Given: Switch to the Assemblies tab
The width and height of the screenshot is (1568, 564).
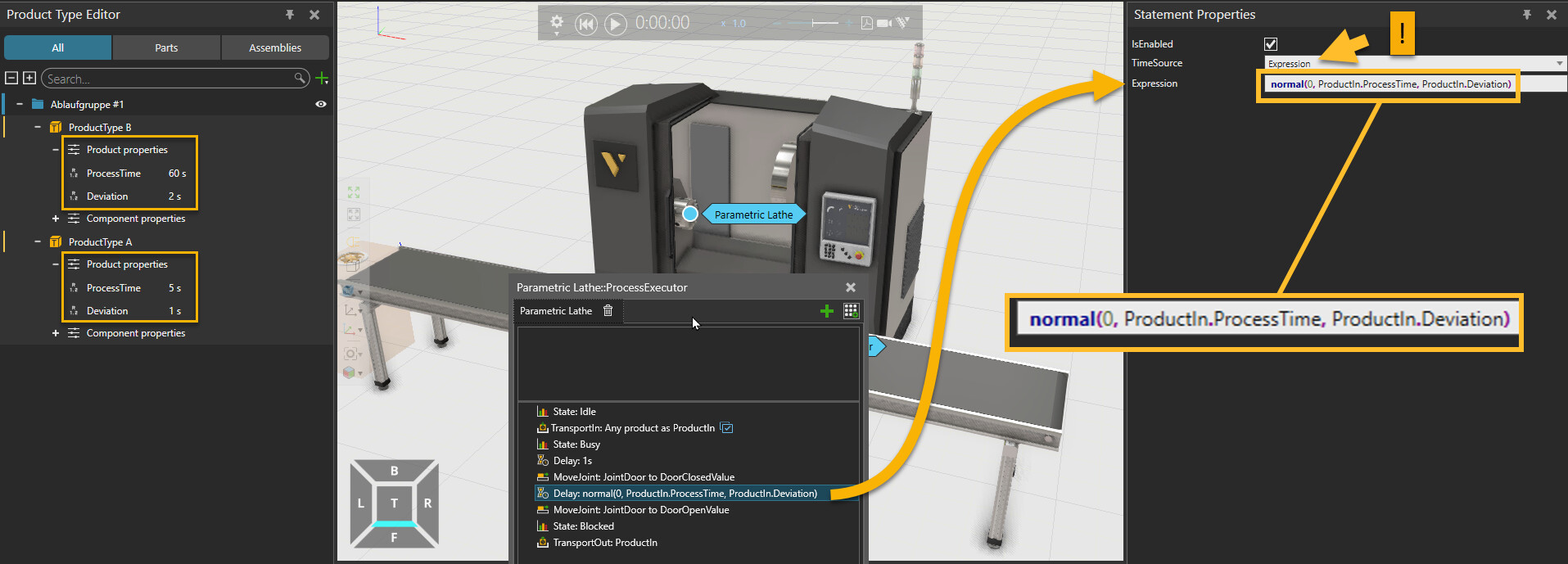Looking at the screenshot, I should pyautogui.click(x=275, y=47).
